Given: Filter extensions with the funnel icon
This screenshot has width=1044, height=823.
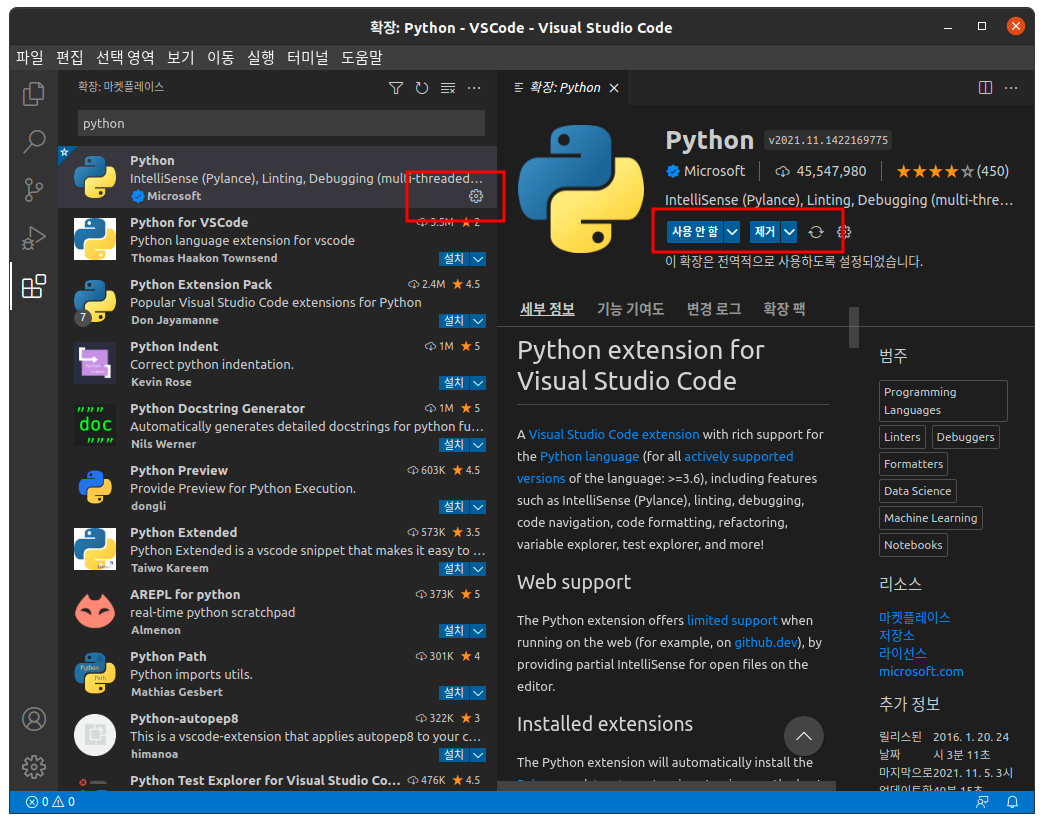Looking at the screenshot, I should click(395, 88).
